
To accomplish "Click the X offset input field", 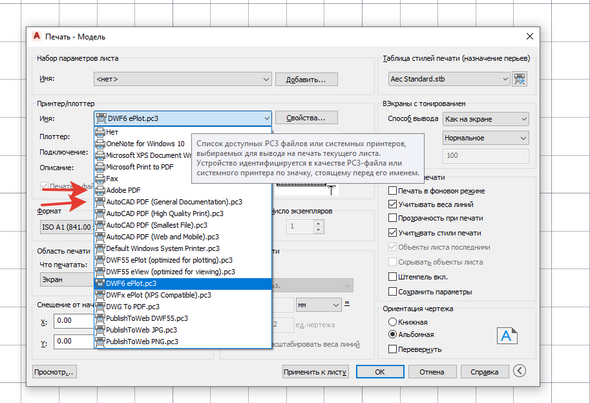I will (74, 321).
